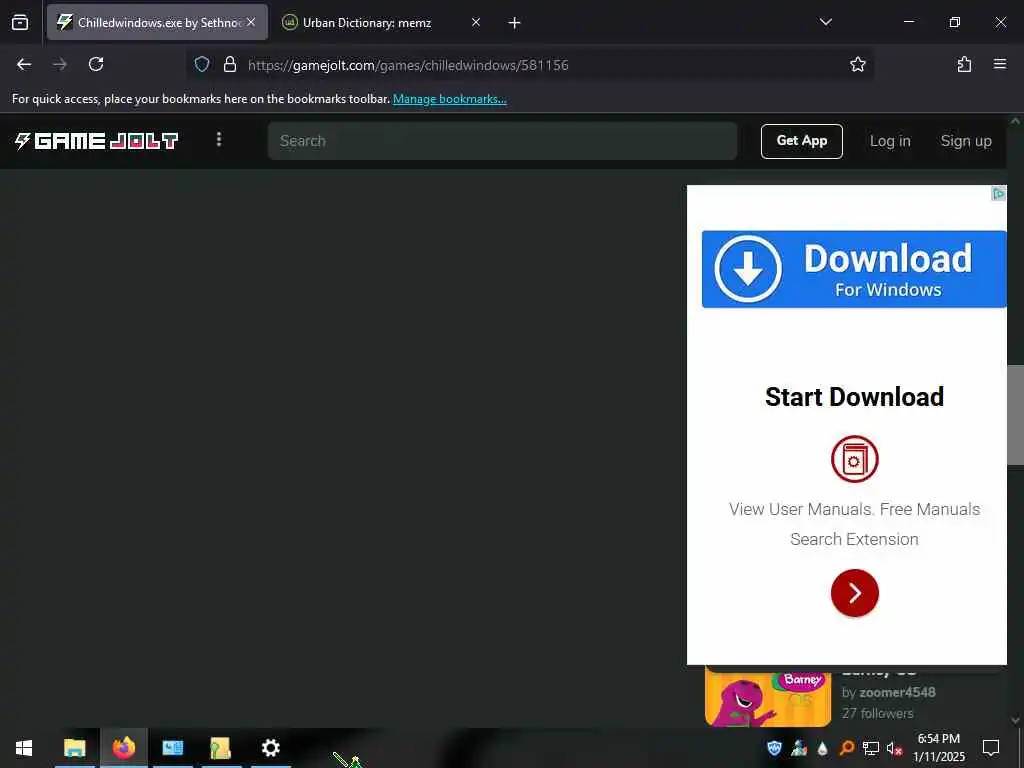1024x768 pixels.
Task: Click the Game Jolt Search field
Action: (x=502, y=140)
